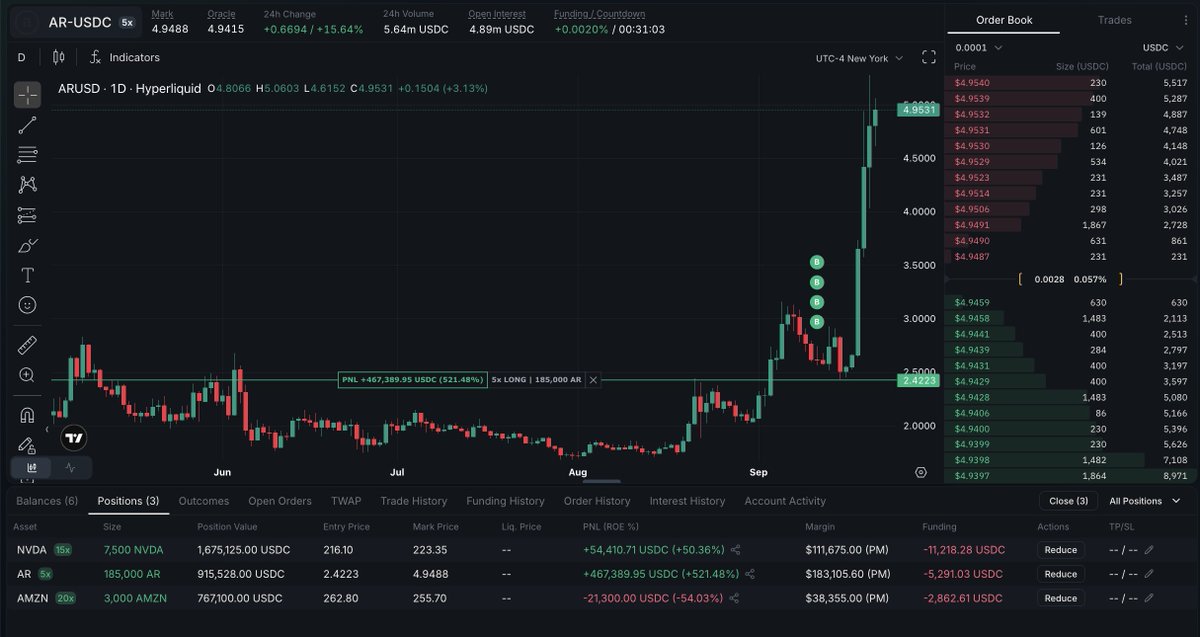
Task: Select the Positions (3) tab
Action: (128, 501)
